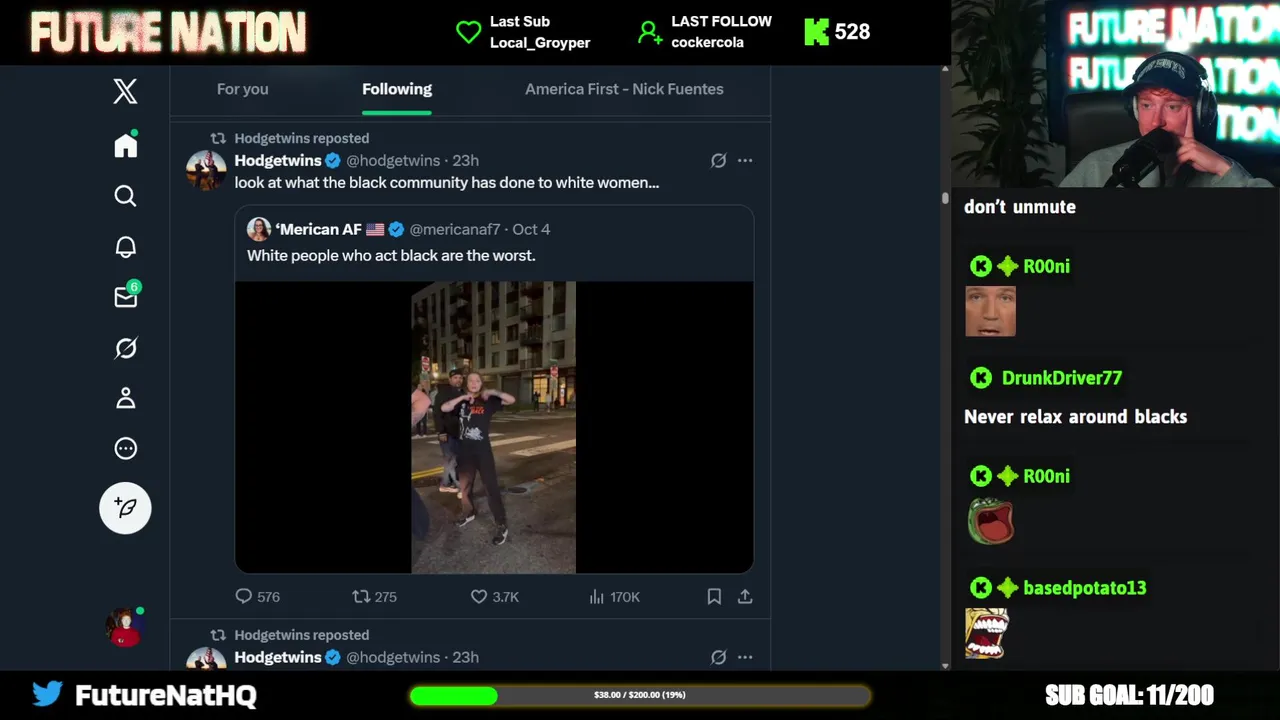The image size is (1280, 720).
Task: Click Kick badge beside DrunkDriver77
Action: 980,378
